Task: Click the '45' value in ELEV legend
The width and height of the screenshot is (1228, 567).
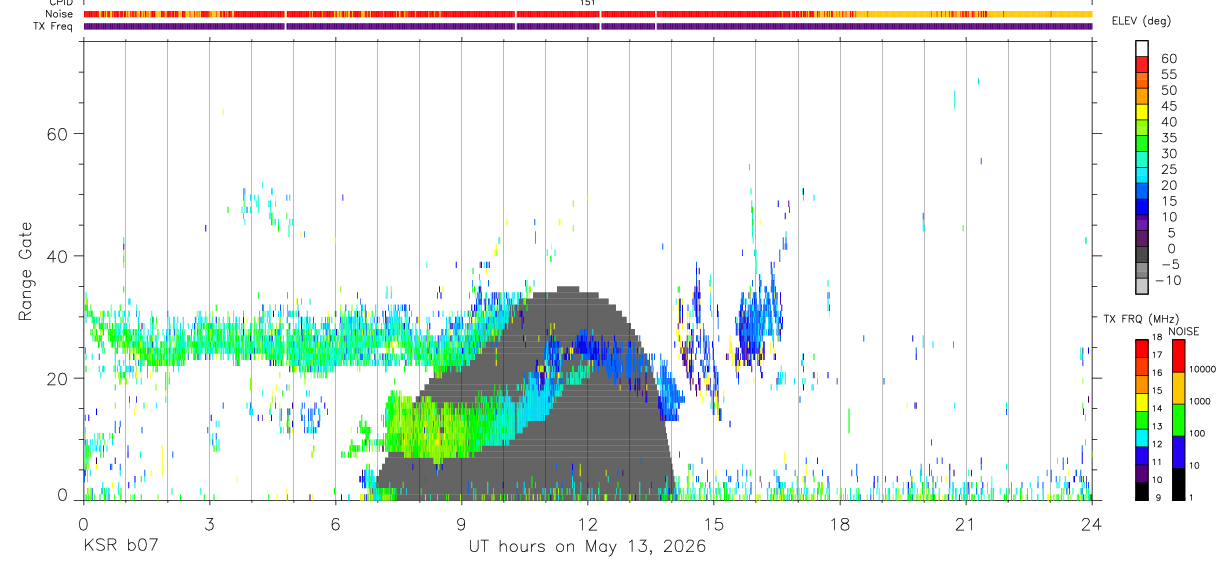Action: [1168, 106]
